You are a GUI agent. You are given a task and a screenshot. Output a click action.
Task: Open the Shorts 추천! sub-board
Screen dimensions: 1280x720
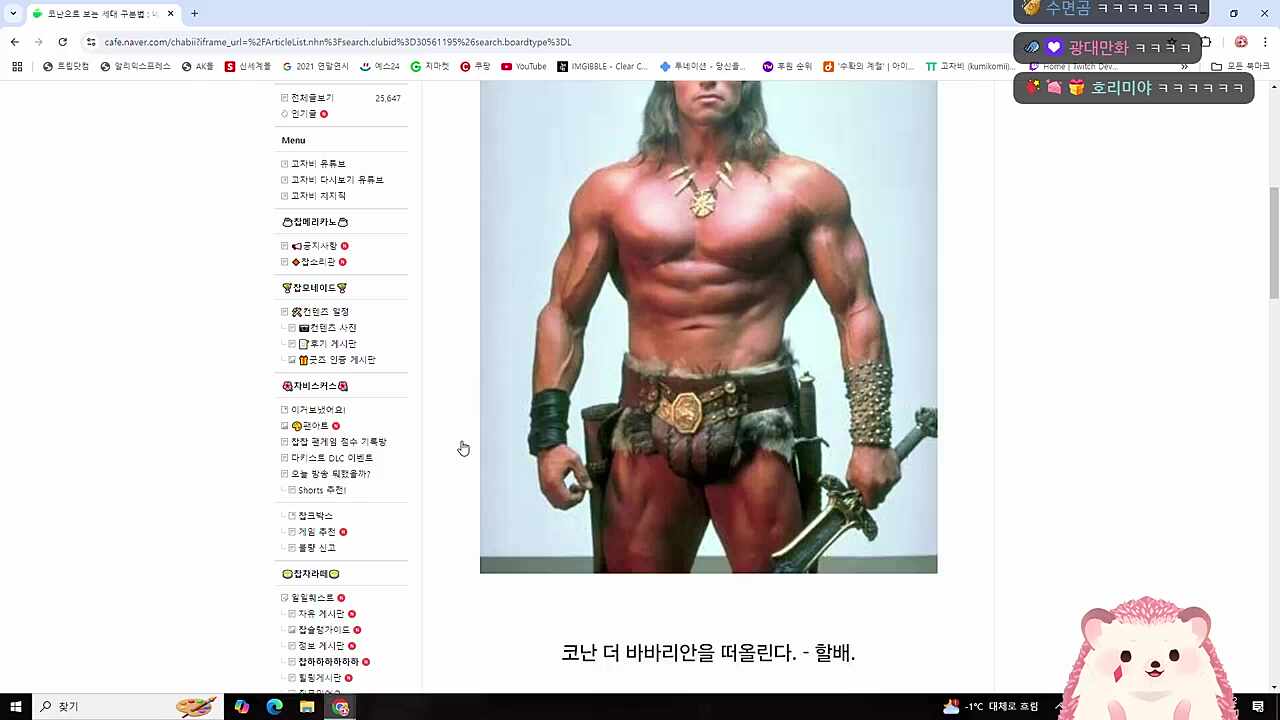click(322, 490)
